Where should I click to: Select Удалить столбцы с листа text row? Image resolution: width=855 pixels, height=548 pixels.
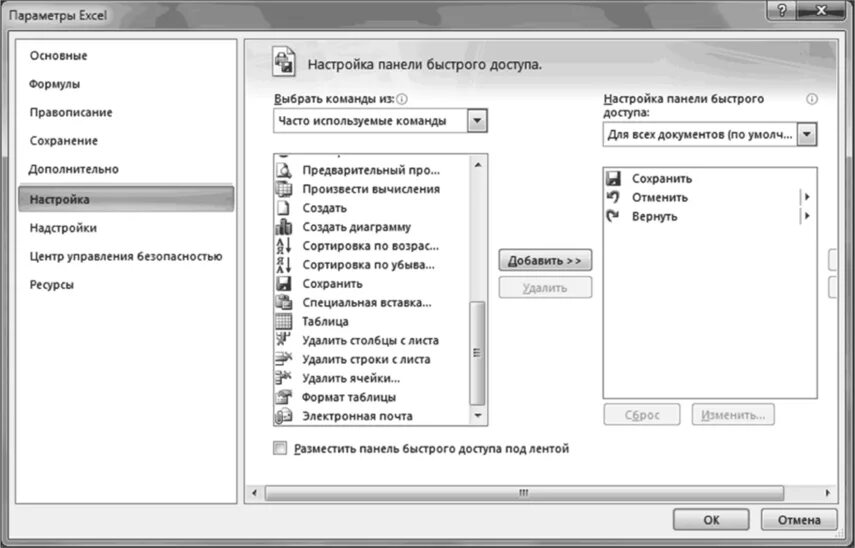[x=370, y=340]
